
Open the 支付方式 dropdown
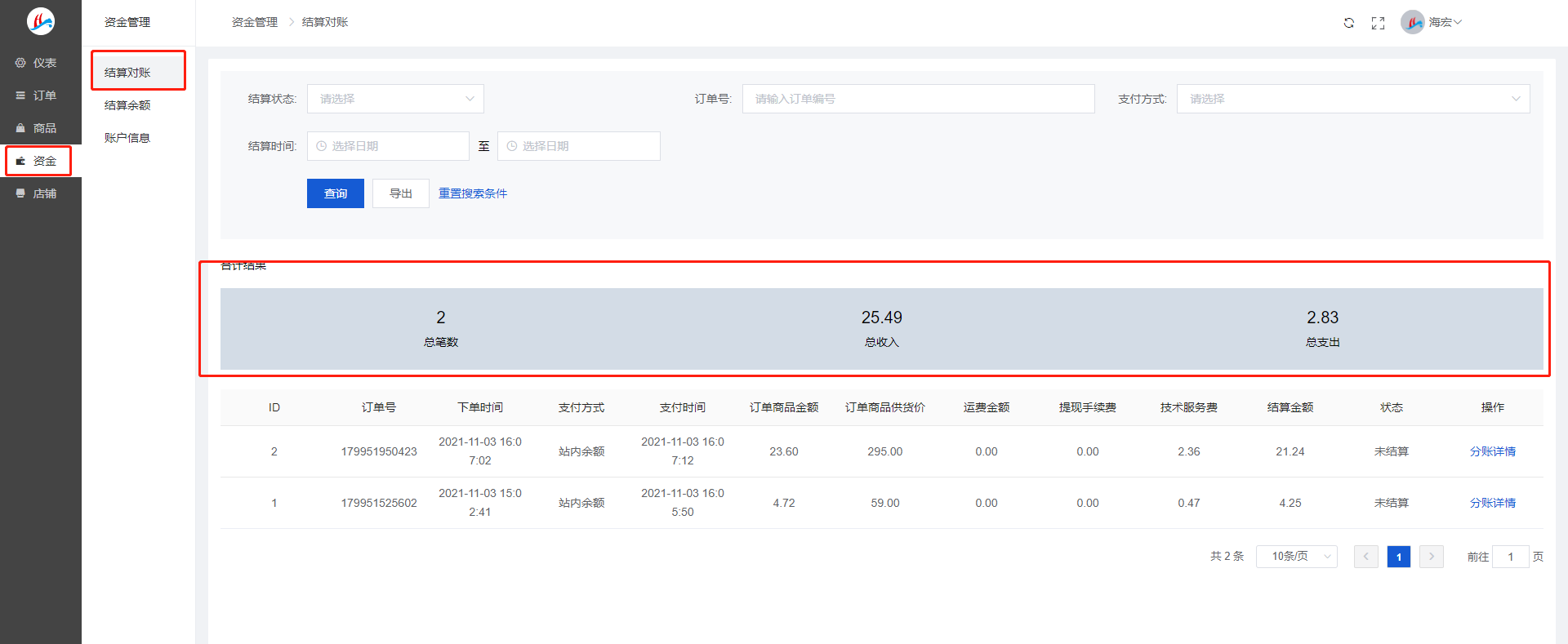[x=1353, y=99]
